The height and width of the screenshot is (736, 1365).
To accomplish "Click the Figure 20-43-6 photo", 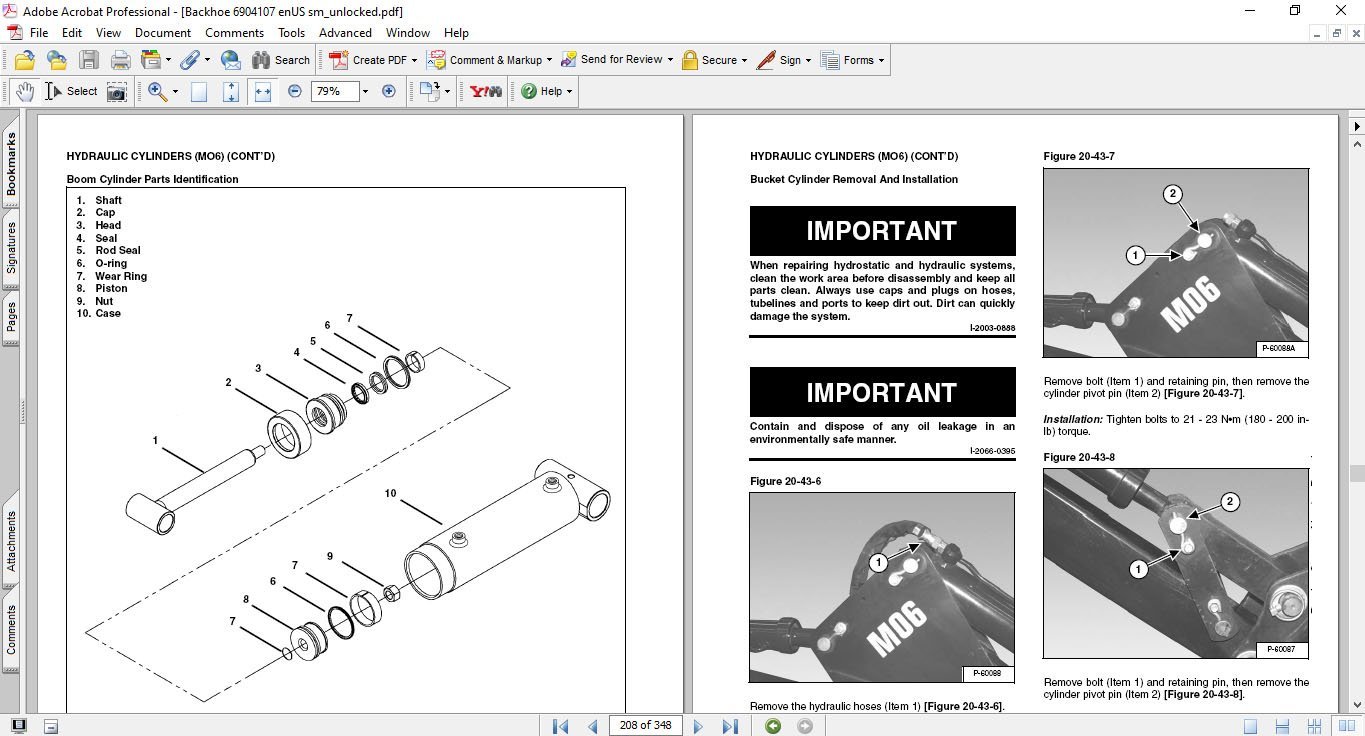I will [882, 587].
